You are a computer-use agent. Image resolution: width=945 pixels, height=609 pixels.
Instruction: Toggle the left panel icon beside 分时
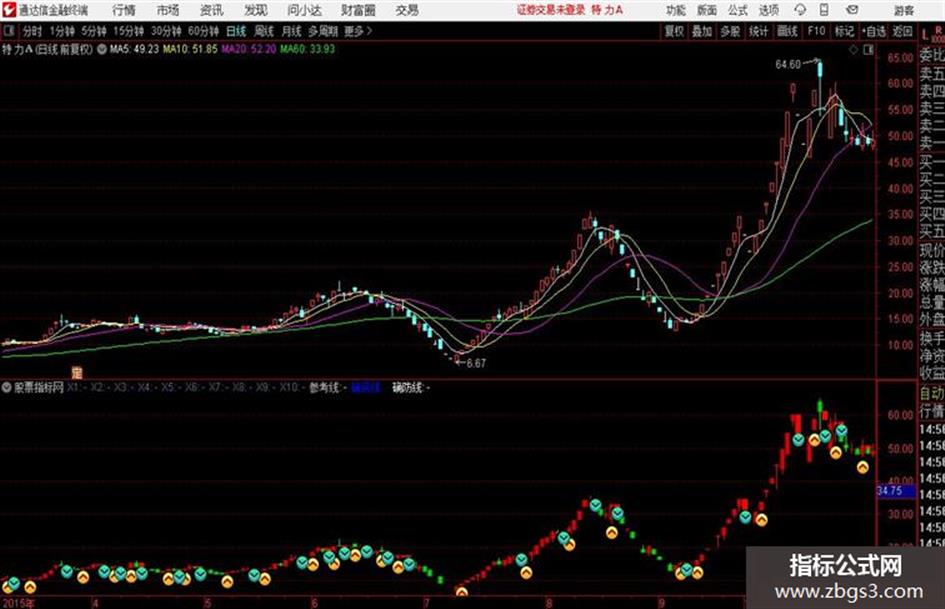8,31
